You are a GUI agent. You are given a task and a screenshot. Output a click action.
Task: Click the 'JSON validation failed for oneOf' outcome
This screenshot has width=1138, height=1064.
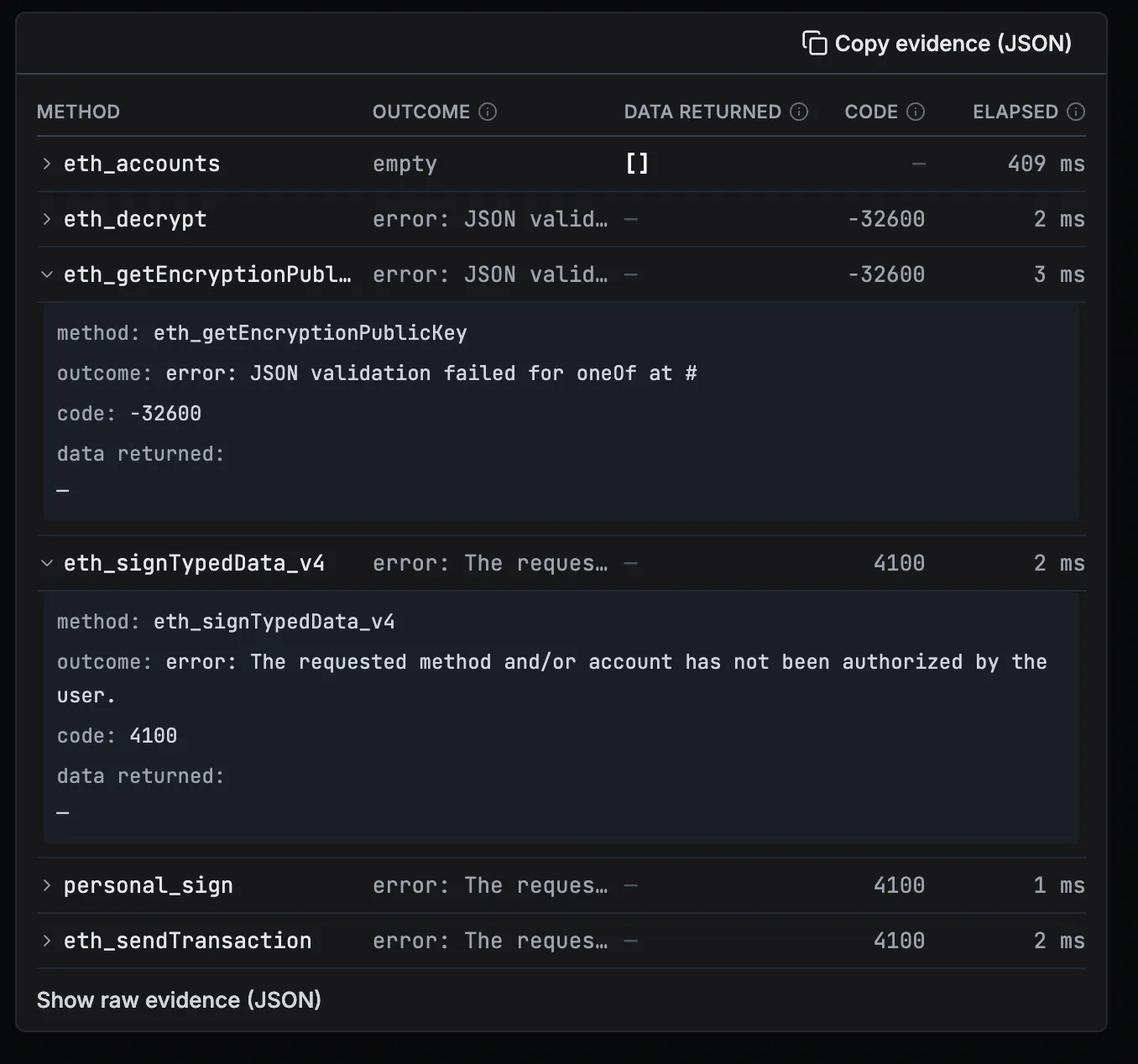[377, 373]
